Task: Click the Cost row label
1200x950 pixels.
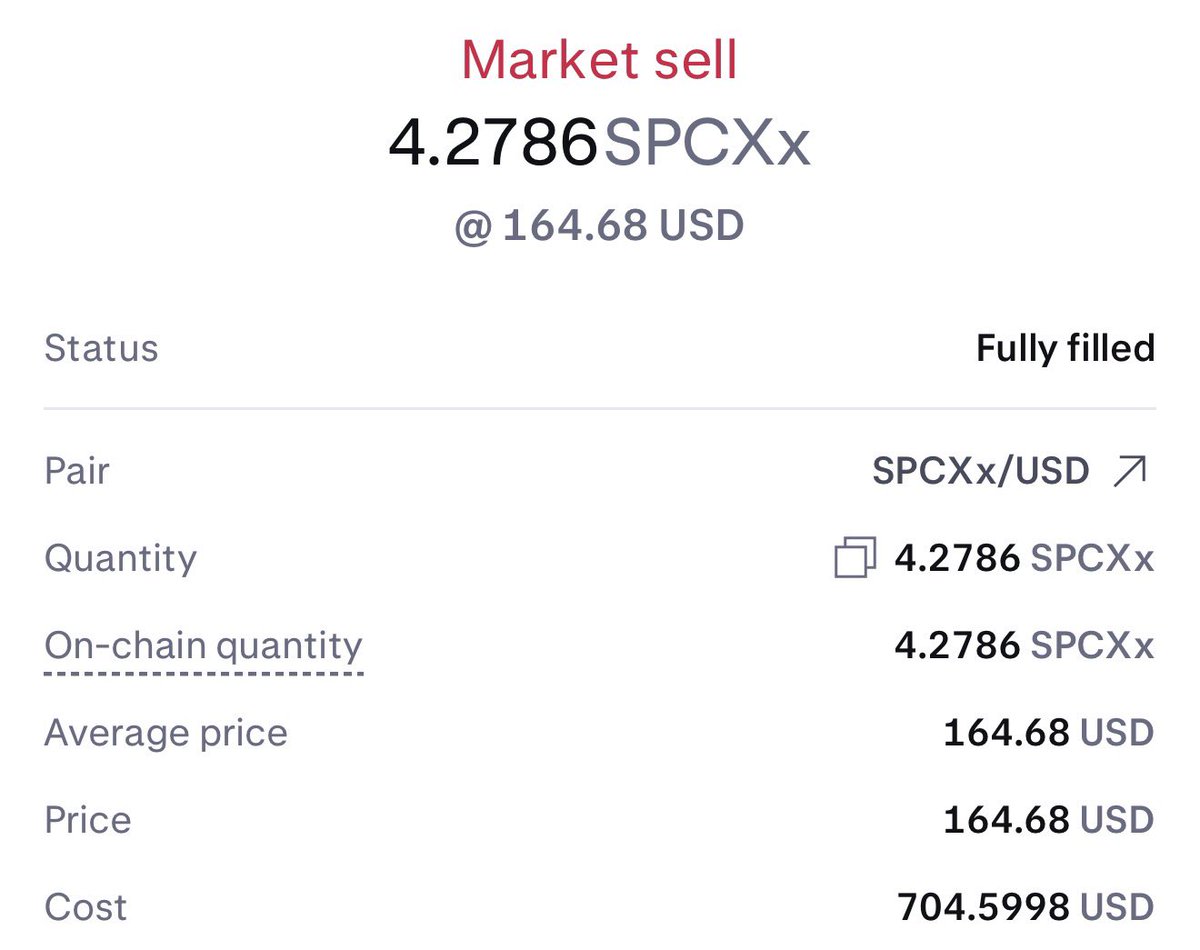Action: (85, 908)
